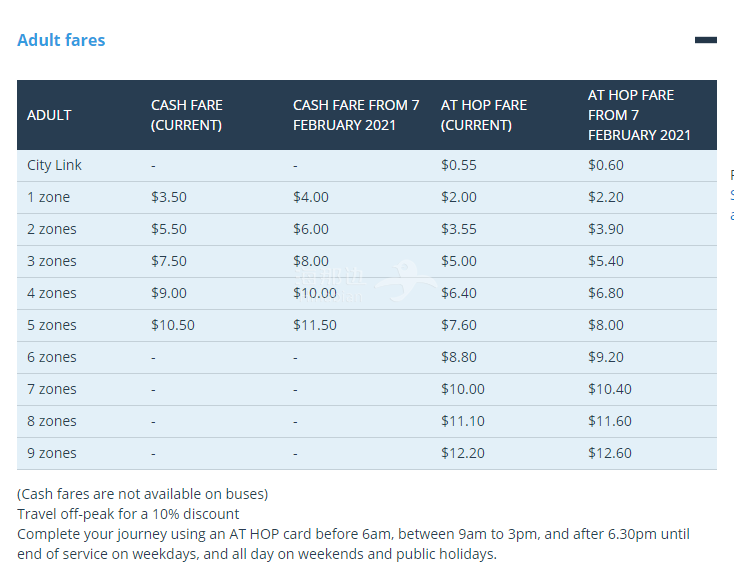The width and height of the screenshot is (734, 567).
Task: Click the off-peak 10% discount text
Action: 128,514
